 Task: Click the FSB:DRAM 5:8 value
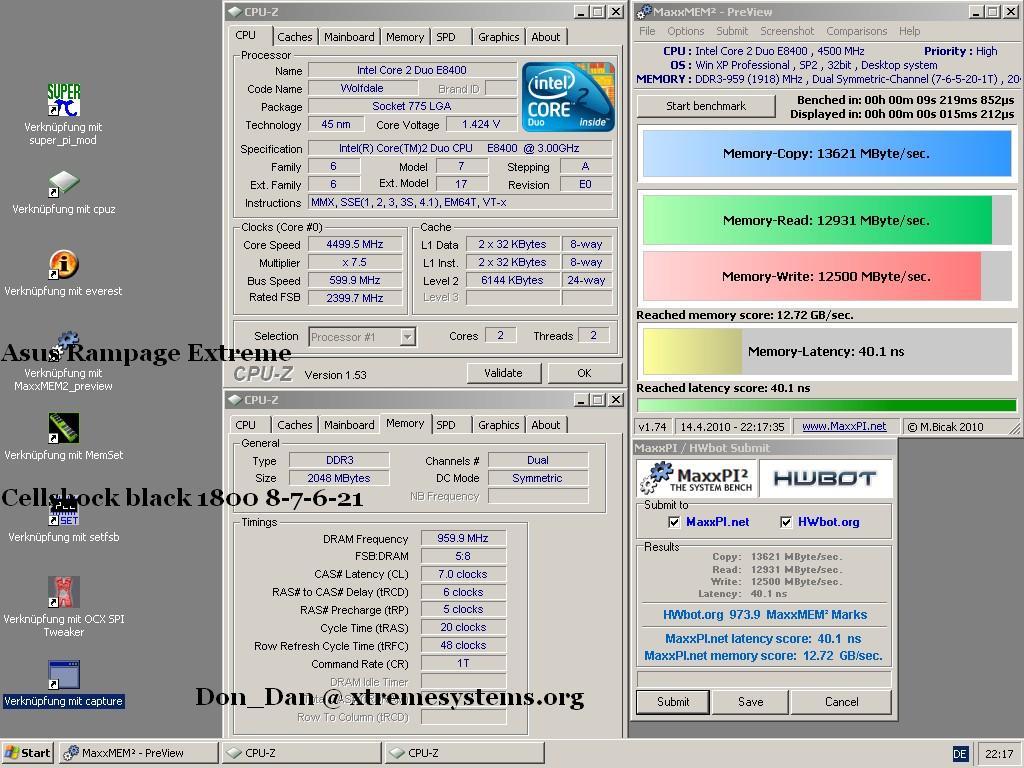tap(463, 556)
